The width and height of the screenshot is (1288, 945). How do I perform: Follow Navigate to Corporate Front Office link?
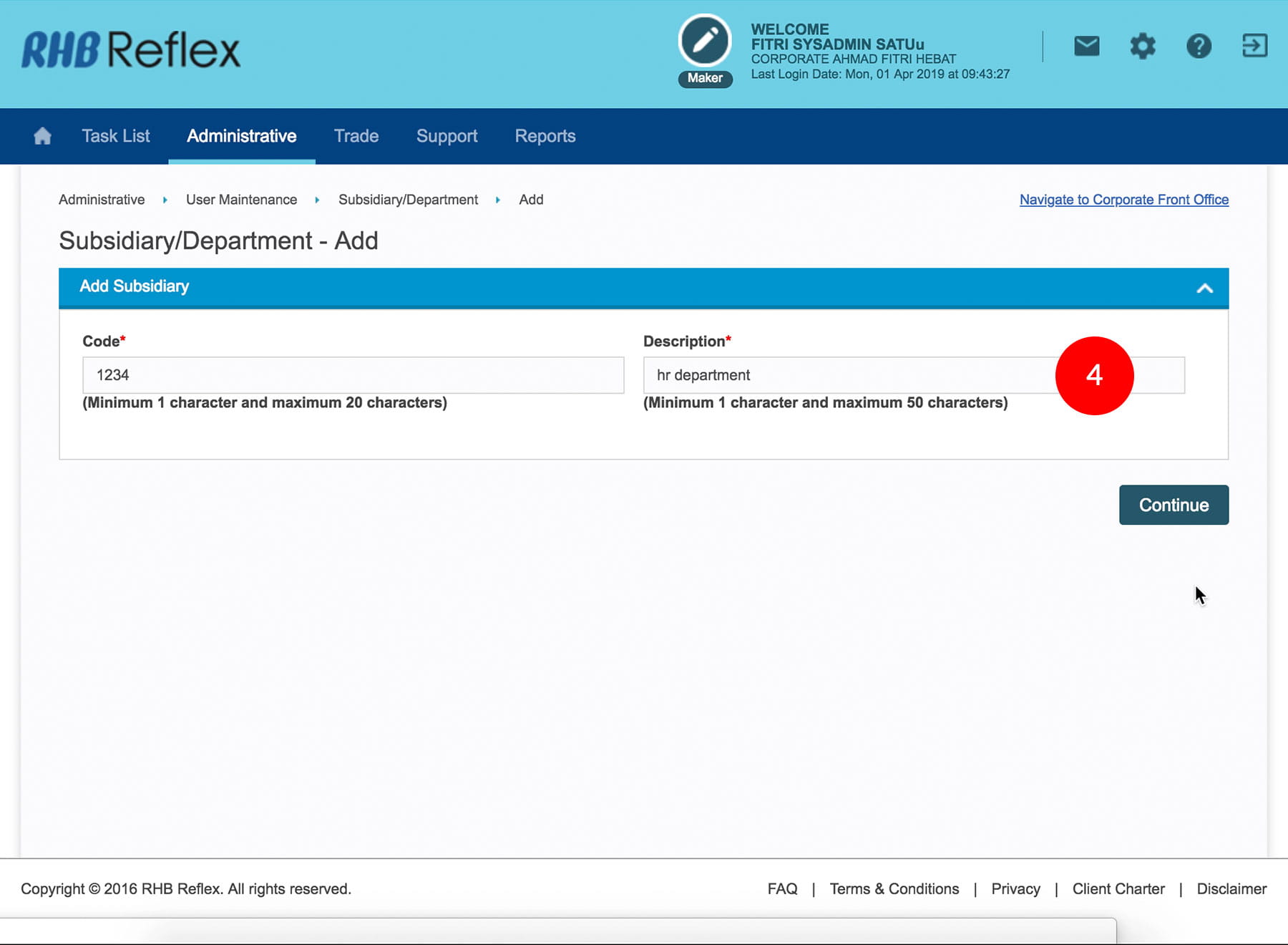pyautogui.click(x=1123, y=200)
